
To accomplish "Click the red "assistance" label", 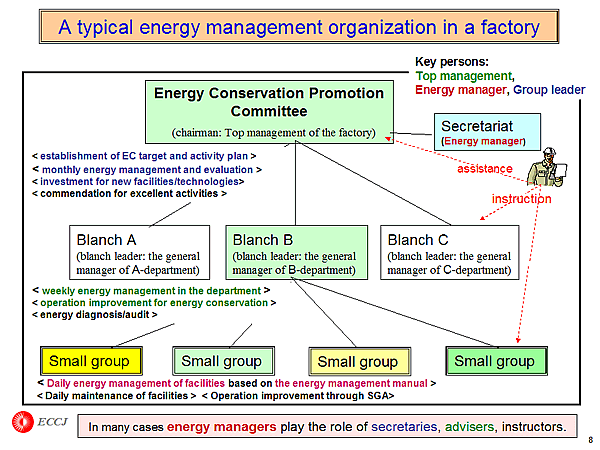I will click(x=485, y=169).
